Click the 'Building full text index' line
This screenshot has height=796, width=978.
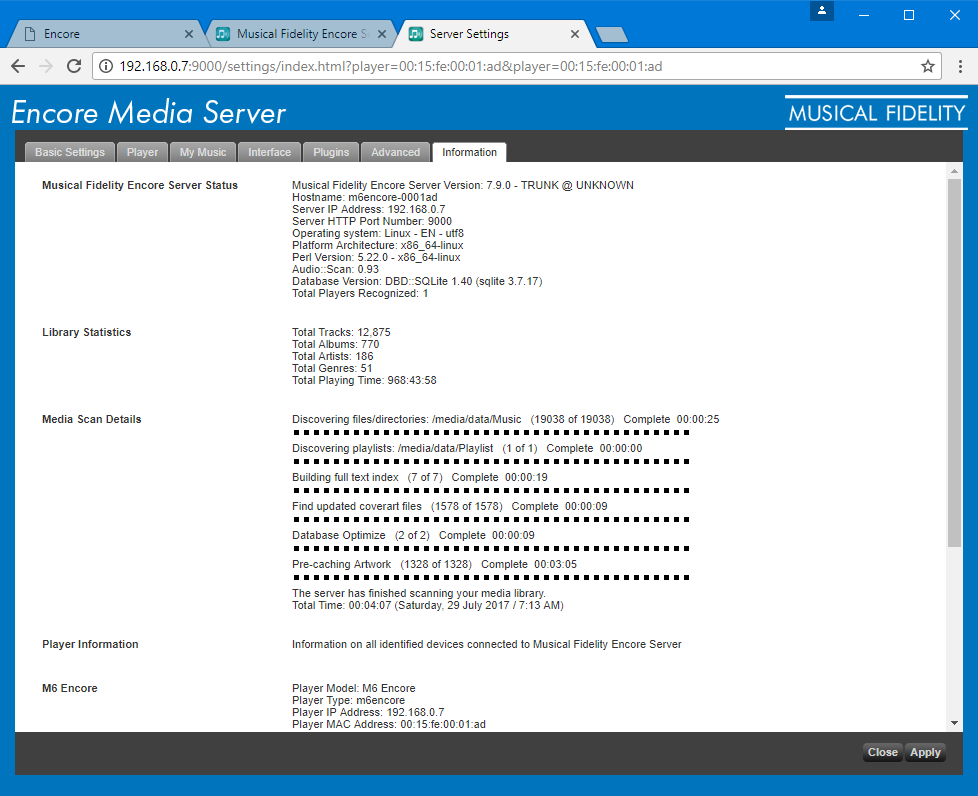420,477
